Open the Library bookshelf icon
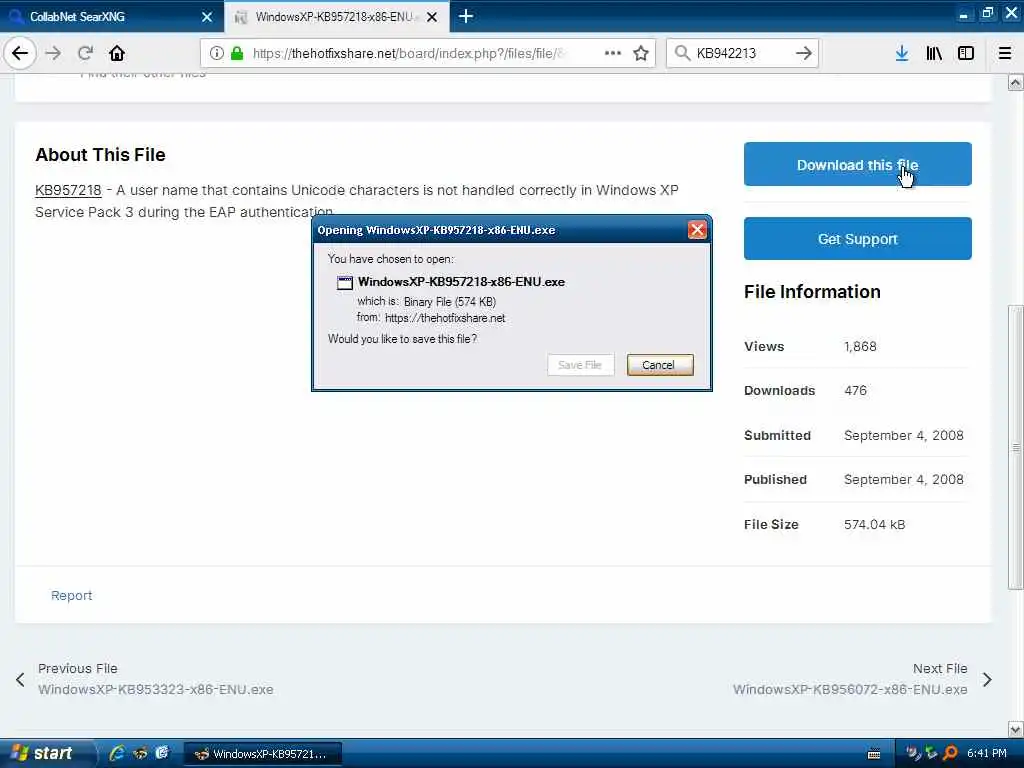This screenshot has height=768, width=1024. pos(934,54)
